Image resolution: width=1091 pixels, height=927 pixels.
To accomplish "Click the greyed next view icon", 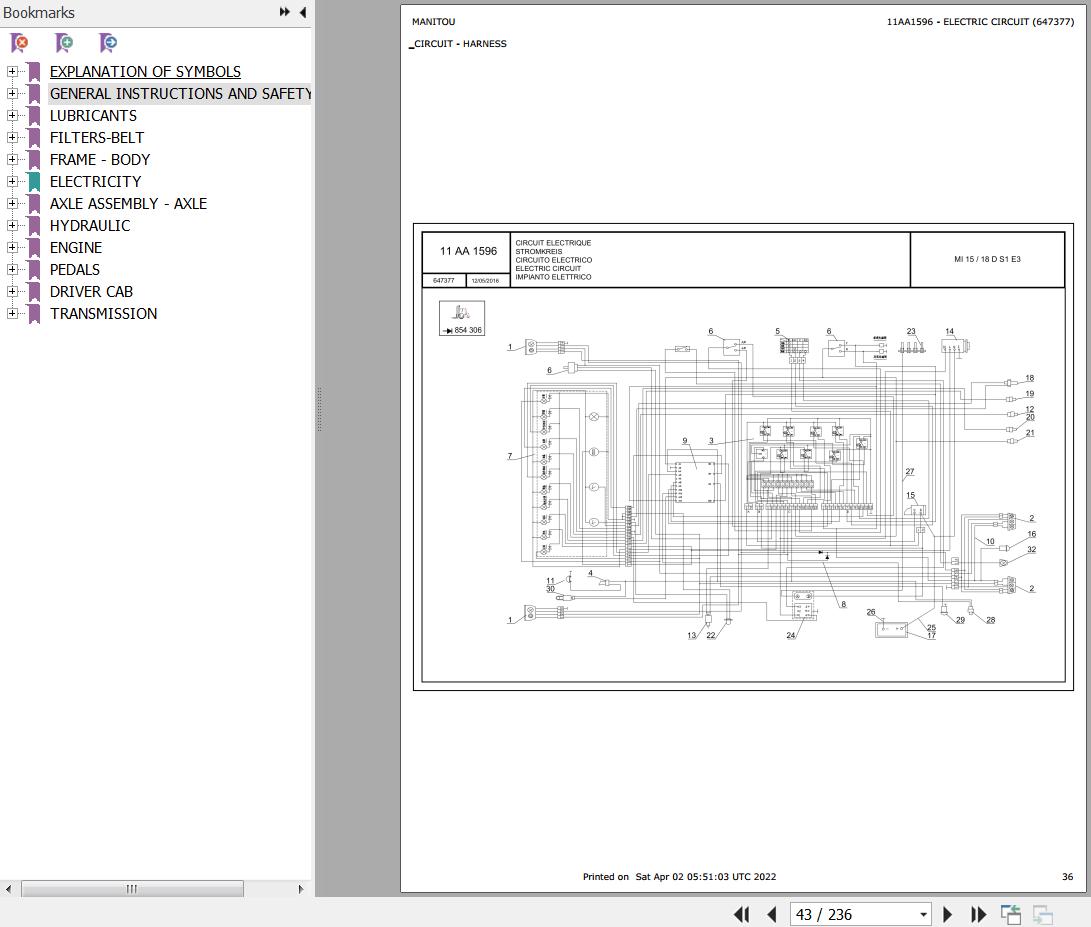I will pyautogui.click(x=1042, y=914).
